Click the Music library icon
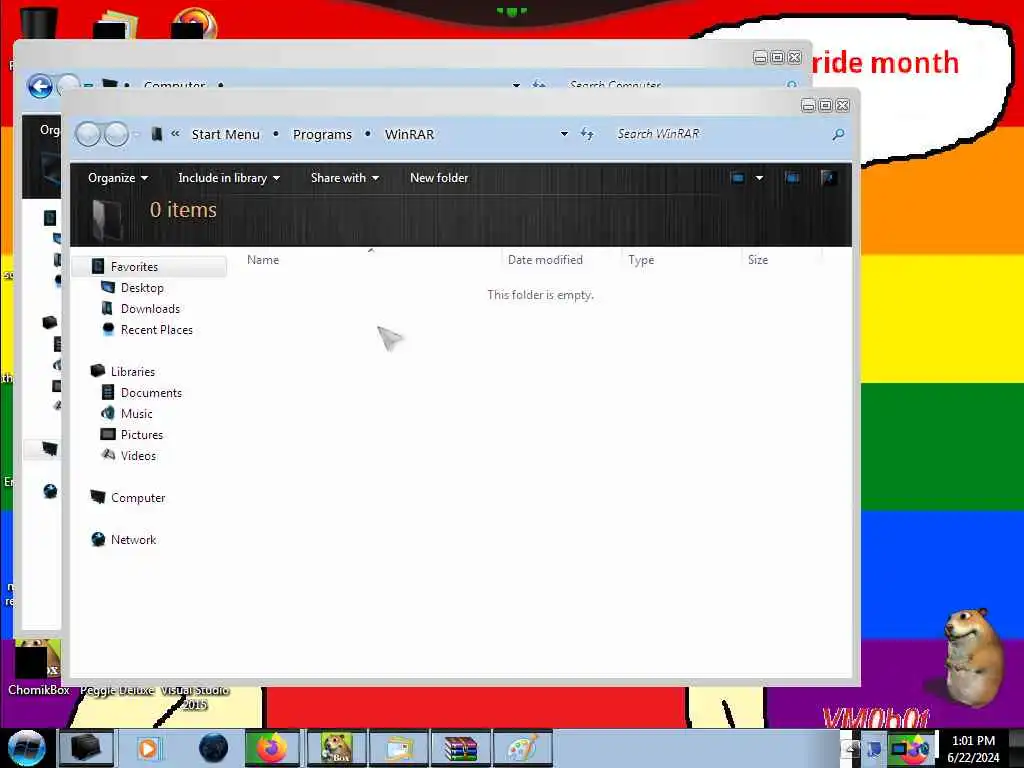Screen dimensions: 1024x768 click(108, 413)
